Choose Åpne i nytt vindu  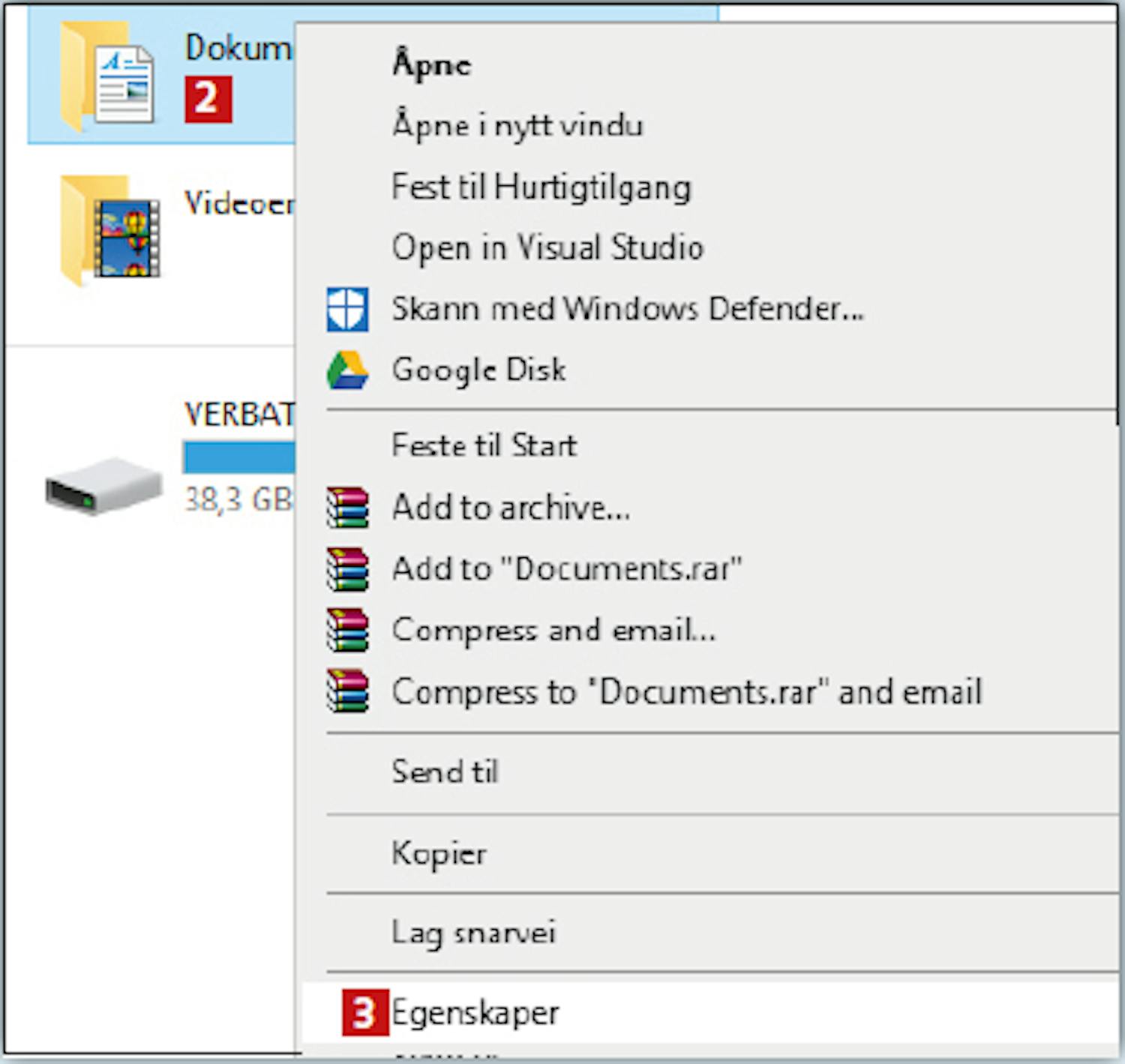coord(517,125)
